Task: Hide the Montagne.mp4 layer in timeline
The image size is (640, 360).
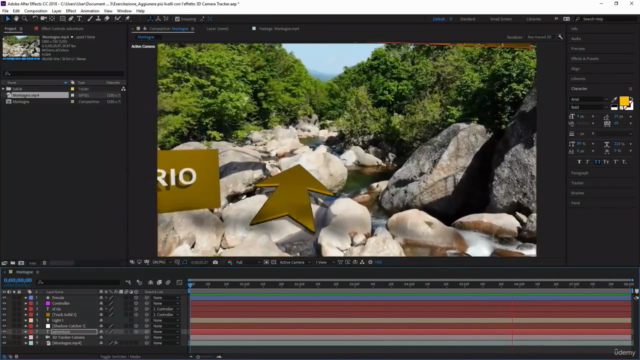Action: click(4, 343)
